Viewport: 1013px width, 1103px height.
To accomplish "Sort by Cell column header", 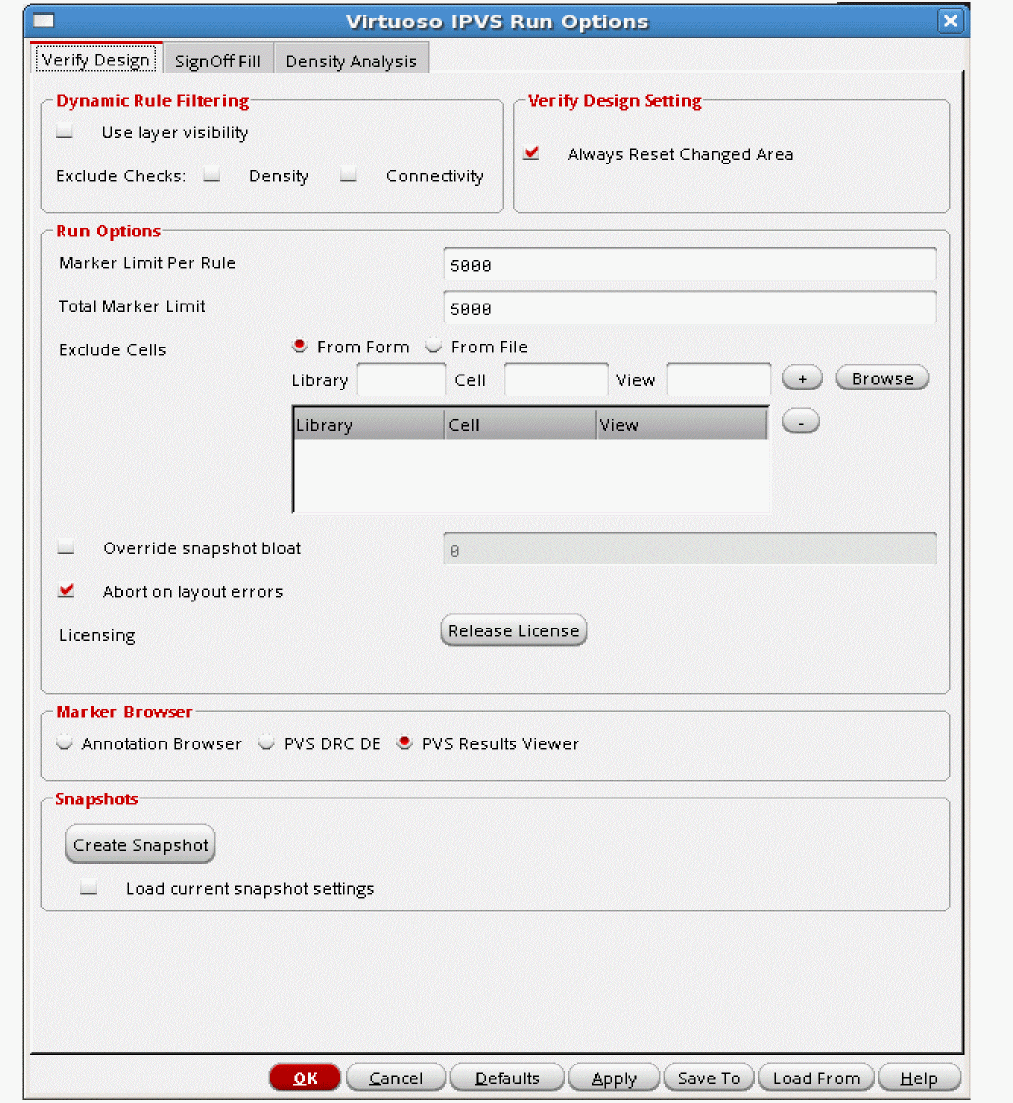I will pyautogui.click(x=521, y=424).
